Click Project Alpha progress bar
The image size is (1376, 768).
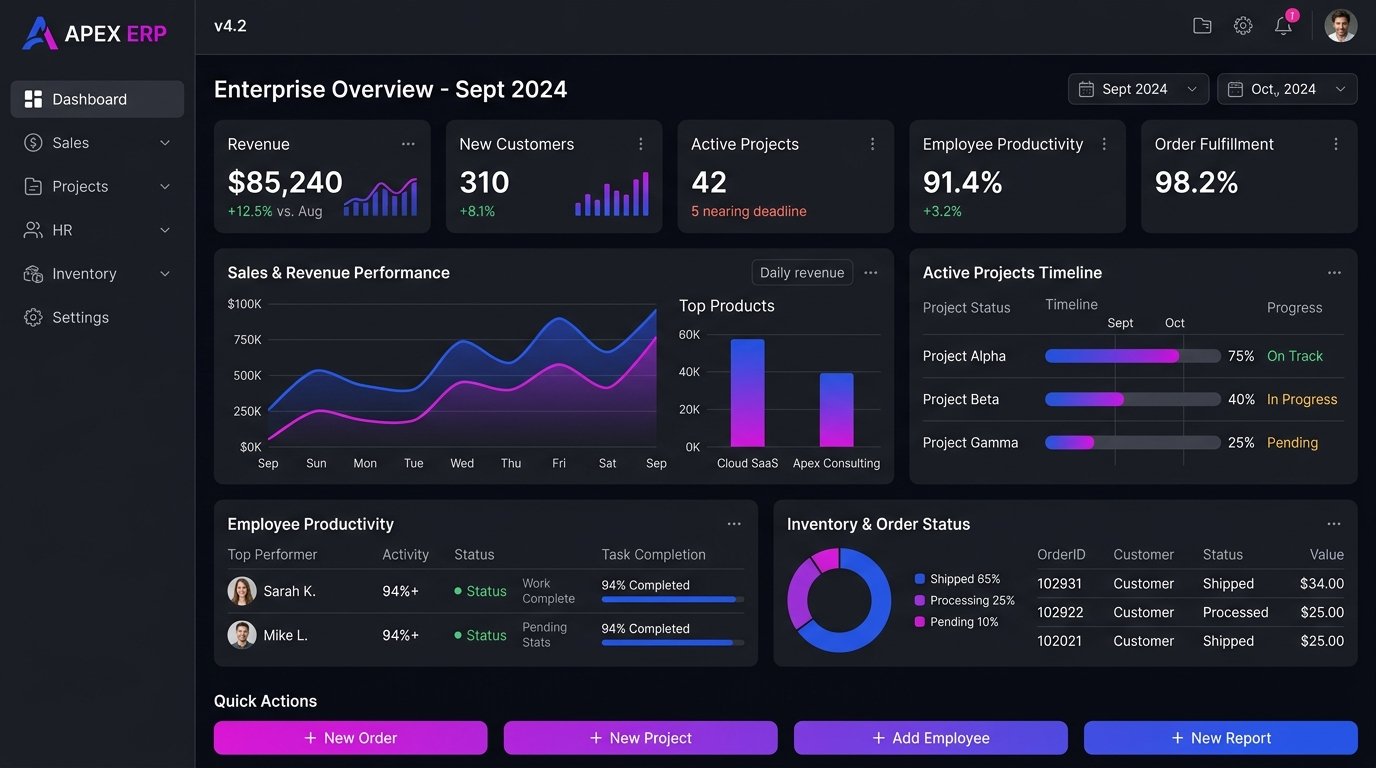[1133, 356]
